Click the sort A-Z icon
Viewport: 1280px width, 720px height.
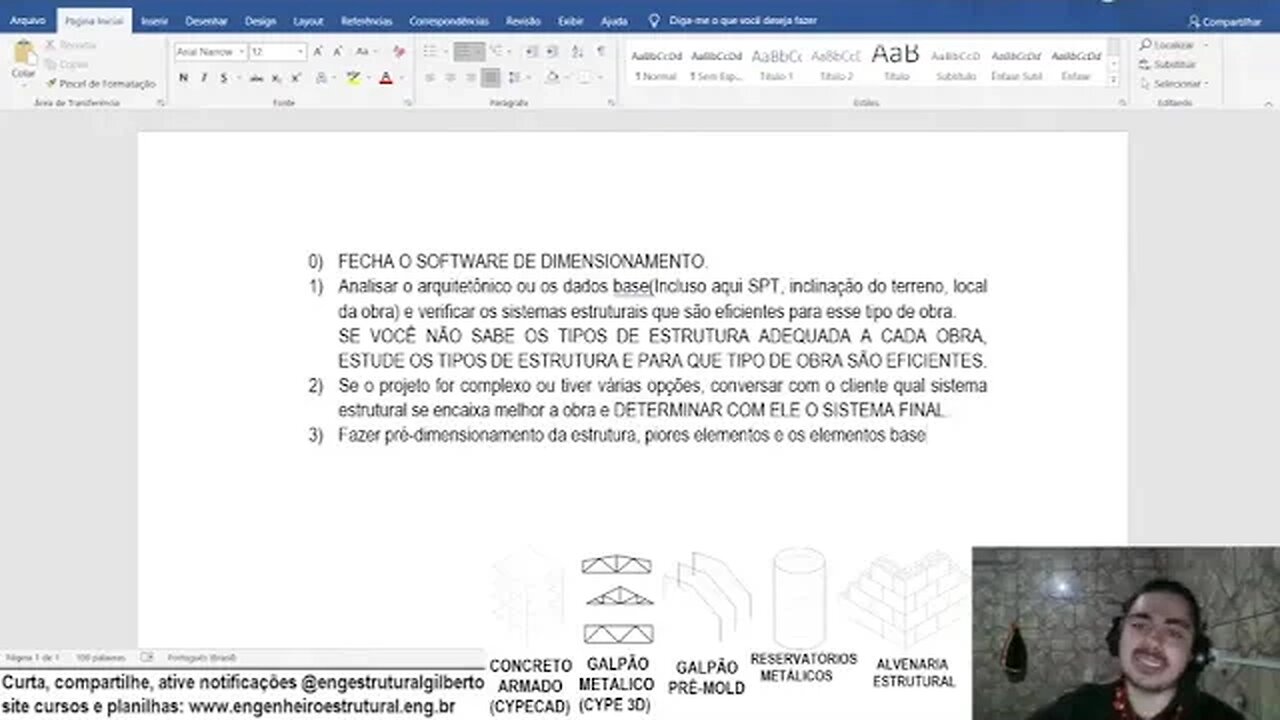pos(577,51)
